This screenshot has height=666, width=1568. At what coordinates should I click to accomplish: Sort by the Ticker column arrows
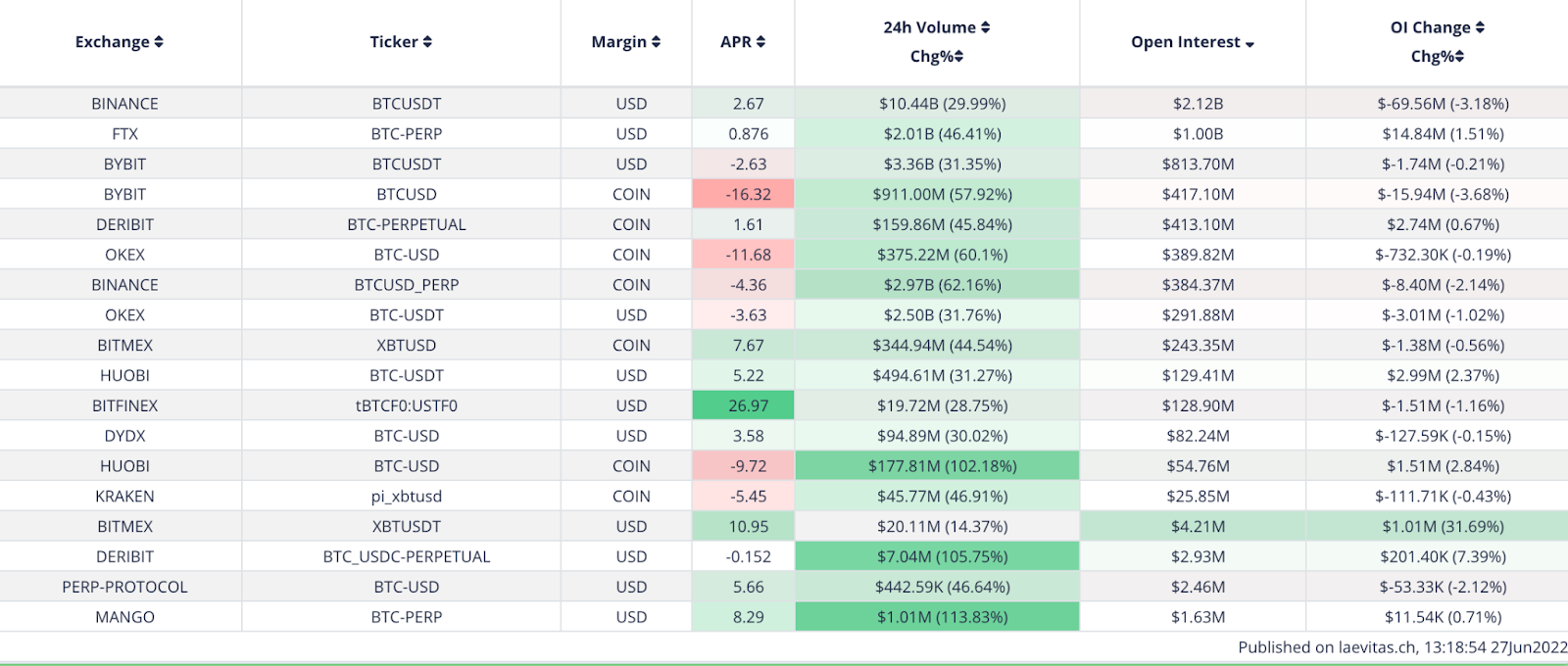pyautogui.click(x=427, y=42)
